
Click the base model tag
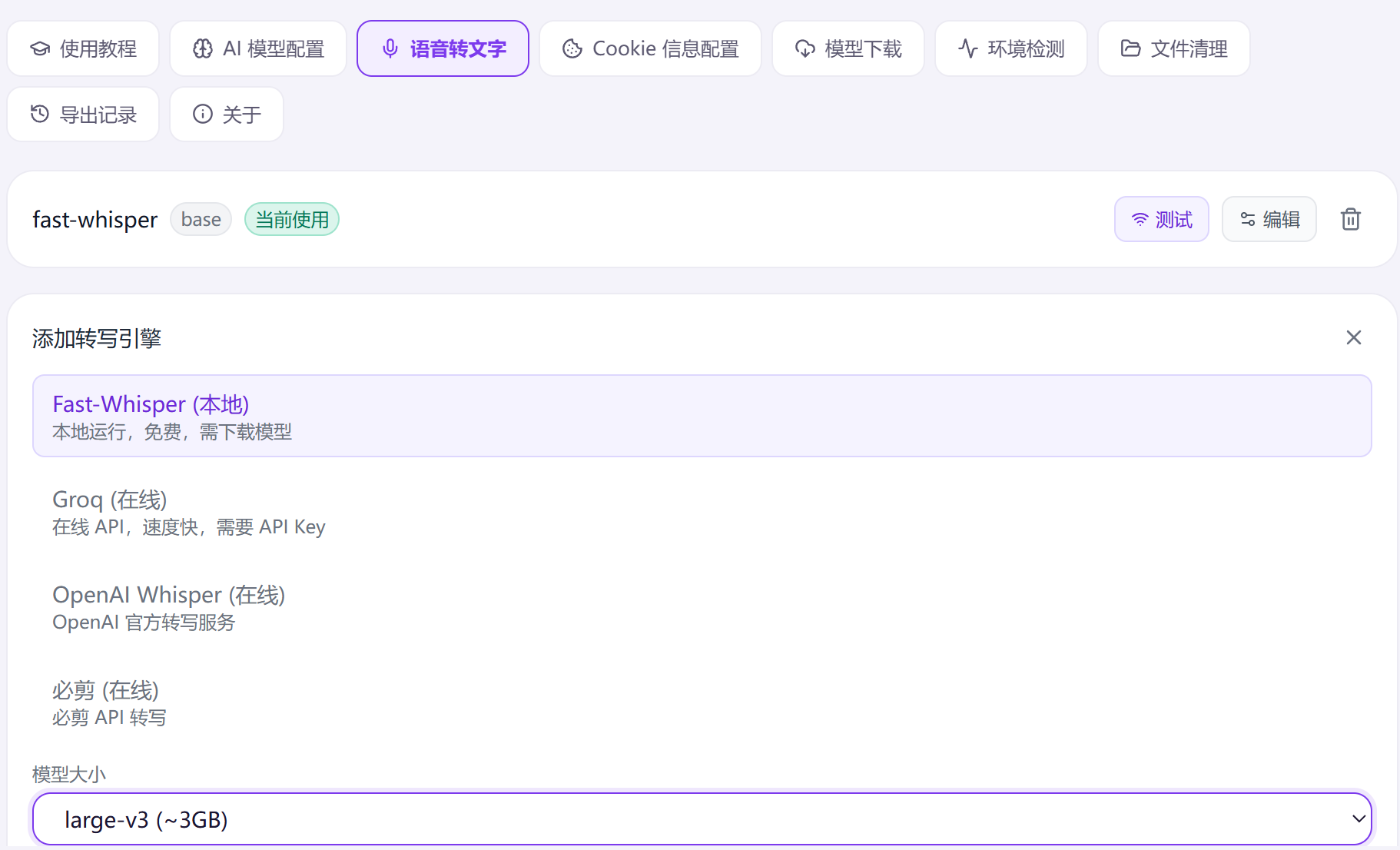click(201, 219)
